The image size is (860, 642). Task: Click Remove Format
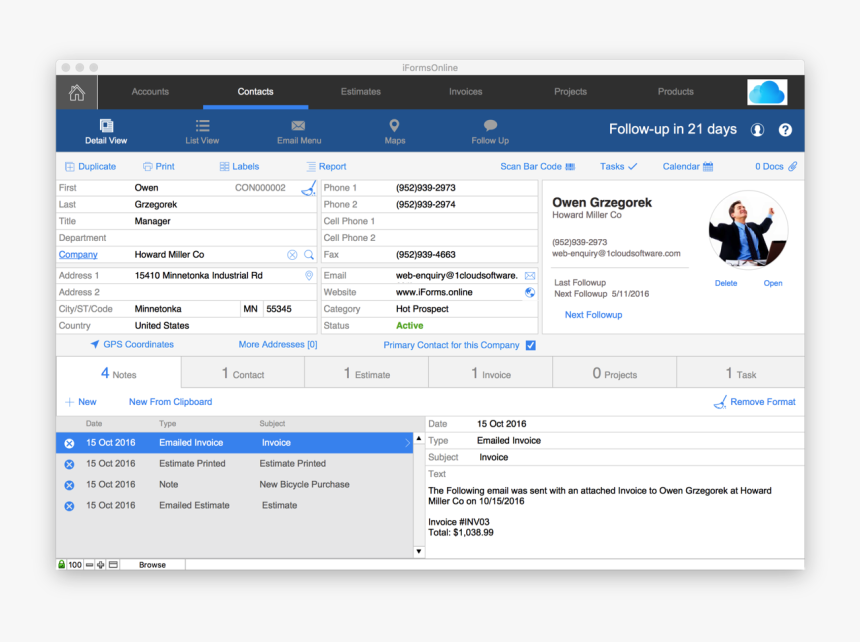pos(755,402)
